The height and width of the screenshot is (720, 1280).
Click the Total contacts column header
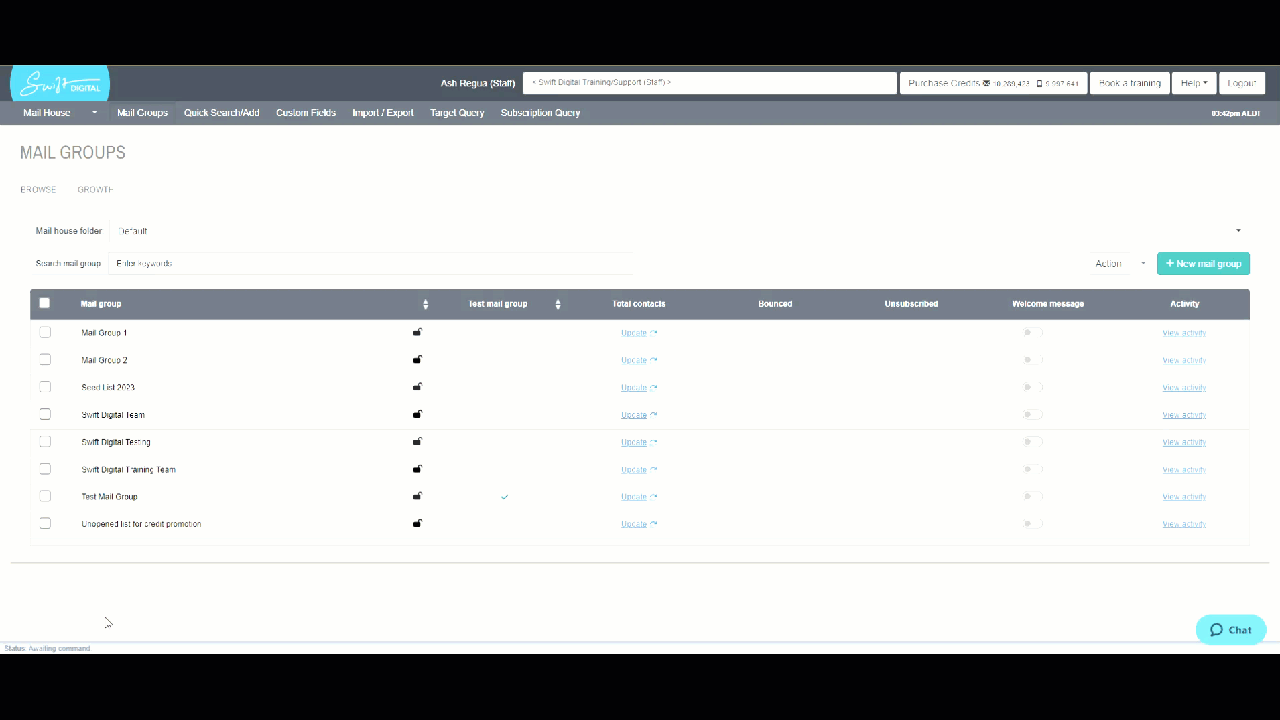point(639,304)
